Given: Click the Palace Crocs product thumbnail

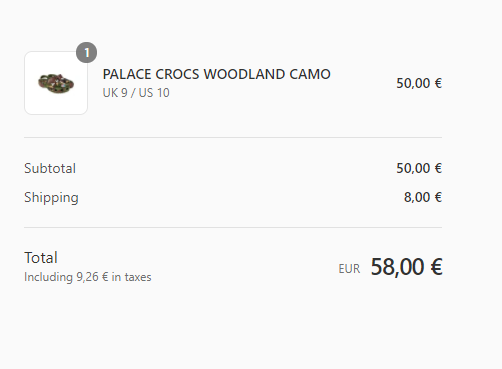Looking at the screenshot, I should click(x=56, y=83).
